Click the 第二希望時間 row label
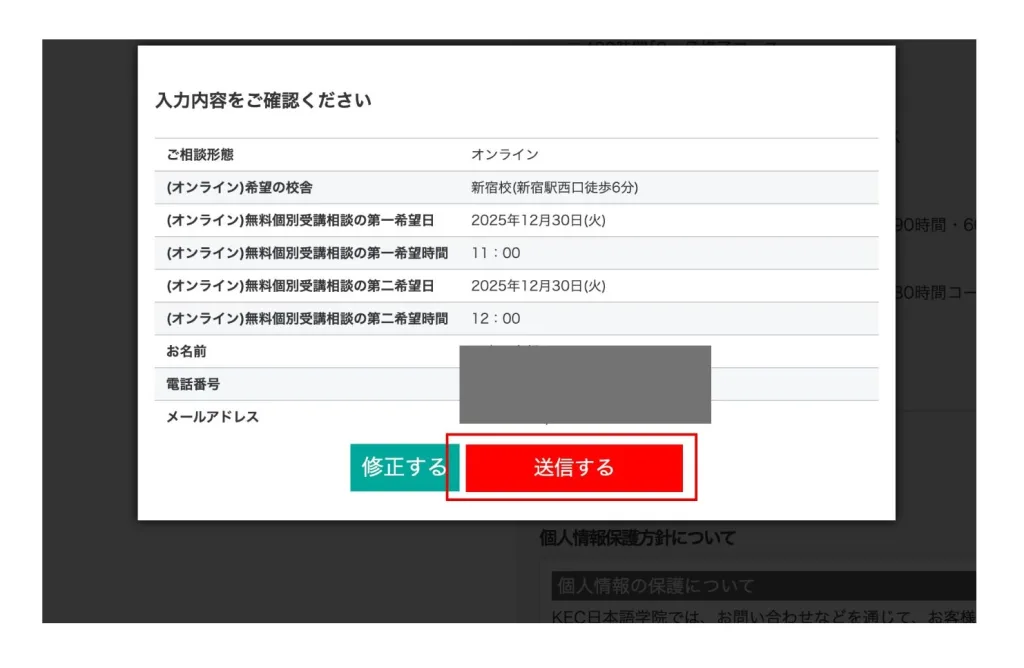The height and width of the screenshot is (668, 1024). pyautogui.click(x=307, y=318)
